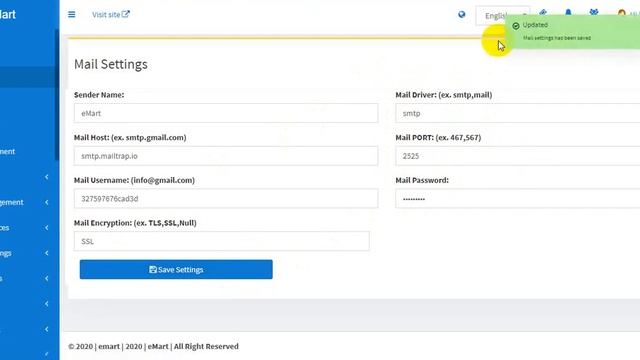640x360 pixels.
Task: Click 'Mail settings has been saved' message
Action: [557, 38]
